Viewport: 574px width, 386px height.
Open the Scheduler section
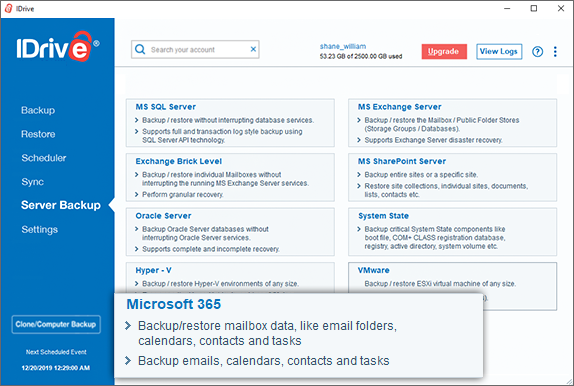tap(44, 158)
